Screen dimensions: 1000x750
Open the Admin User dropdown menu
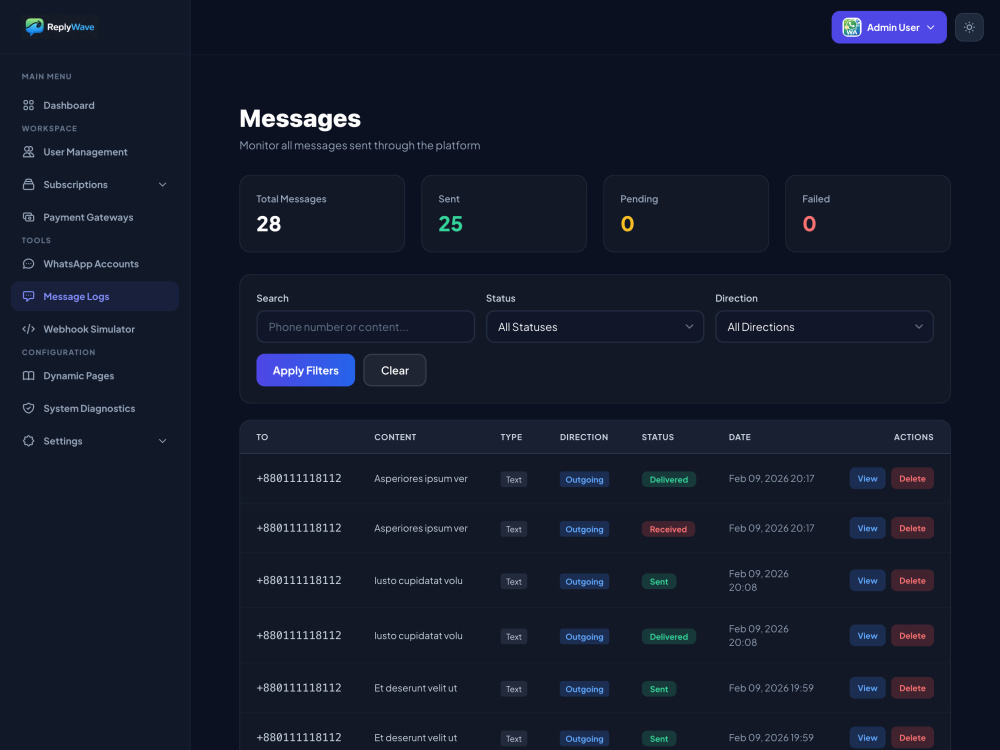tap(888, 27)
